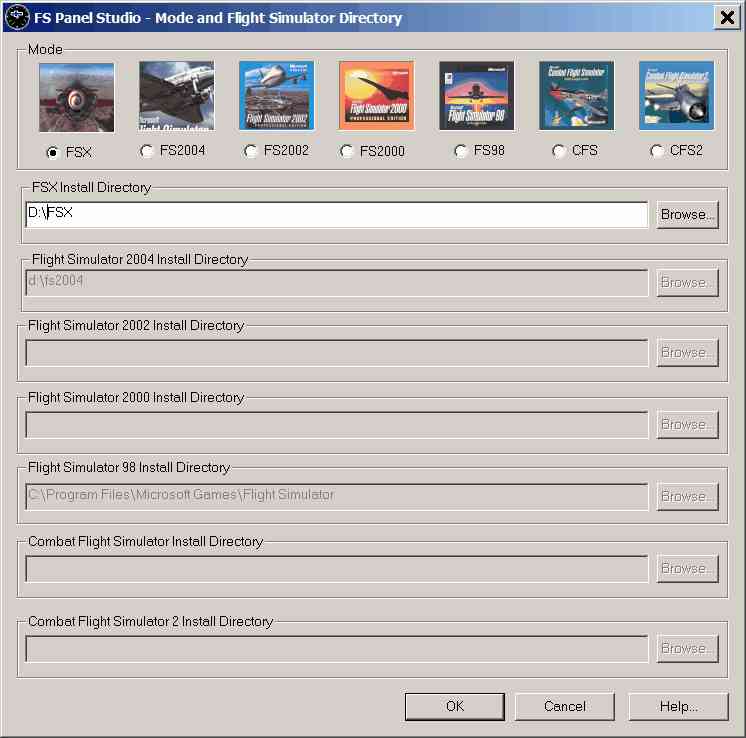Click the Flight Simulator 2002 directory field
The width and height of the screenshot is (746, 738).
coord(337,353)
